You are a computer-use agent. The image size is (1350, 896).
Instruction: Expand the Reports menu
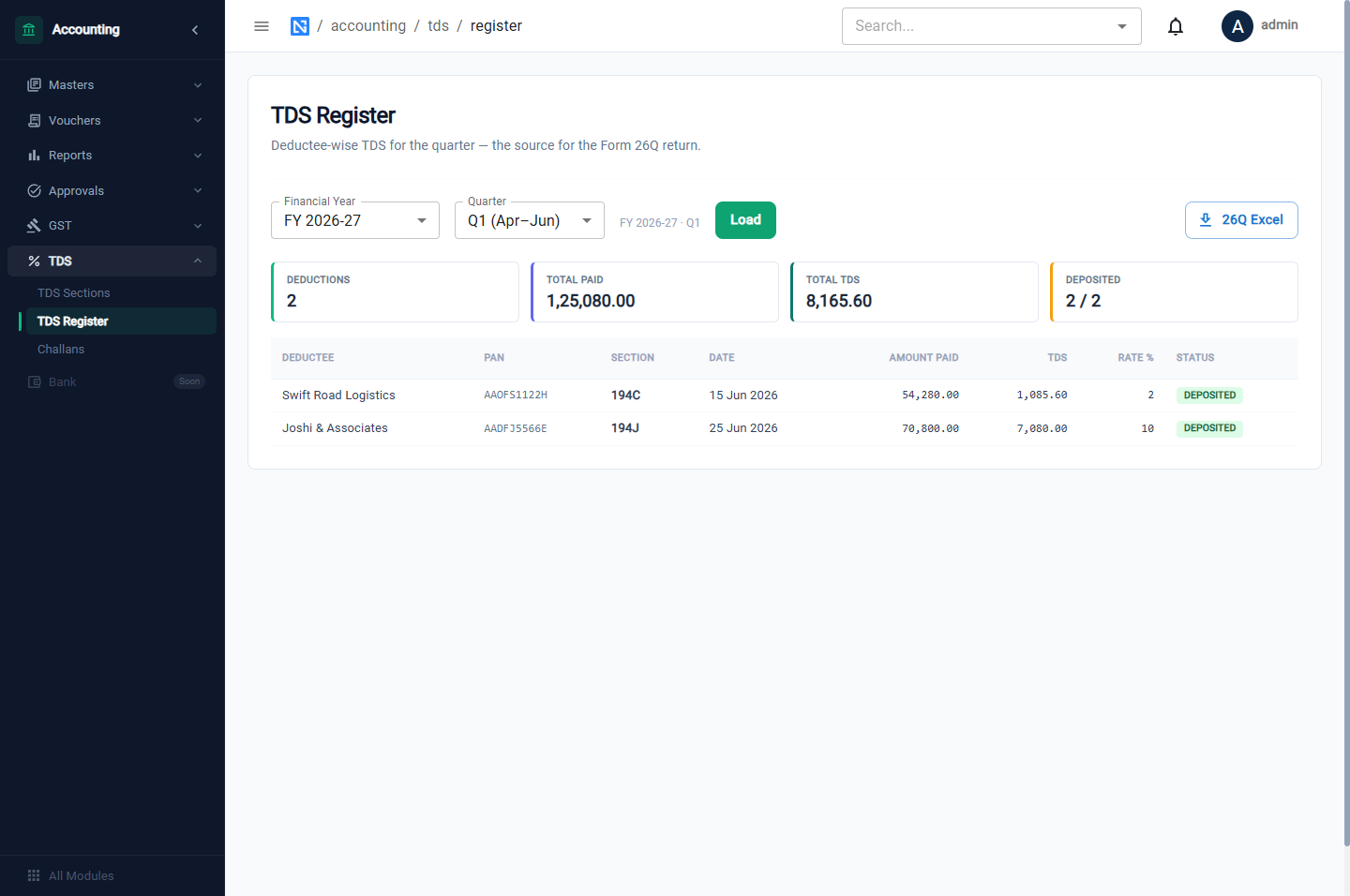tap(112, 156)
